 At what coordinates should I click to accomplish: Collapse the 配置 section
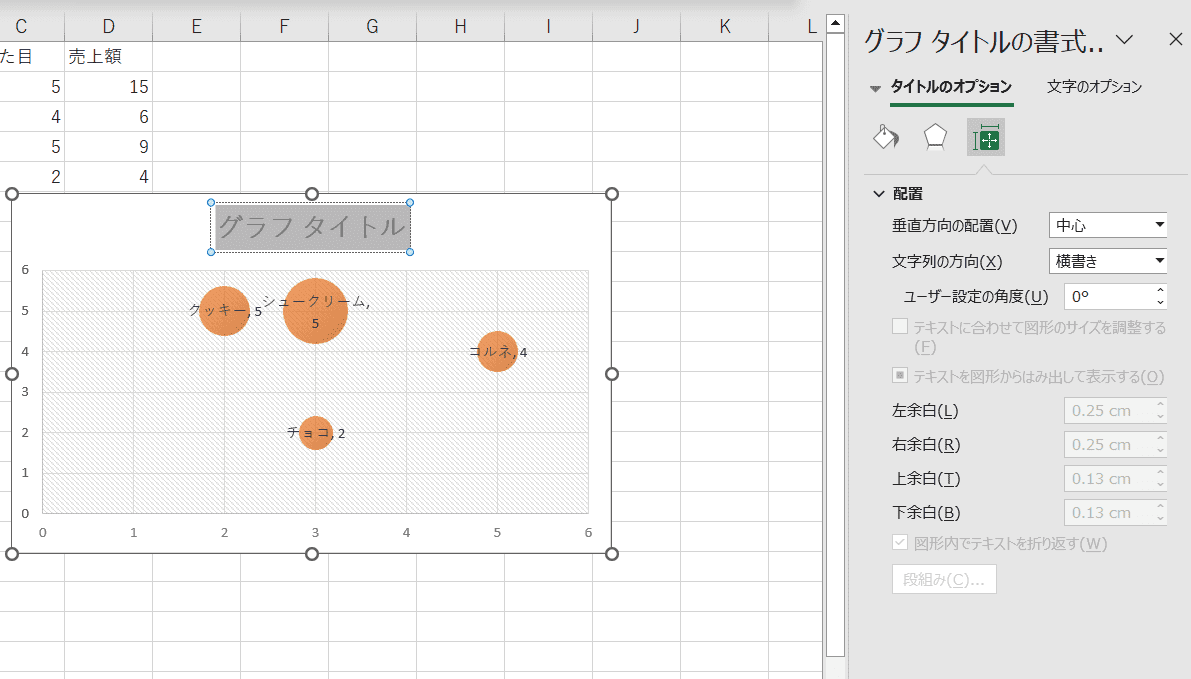[879, 194]
